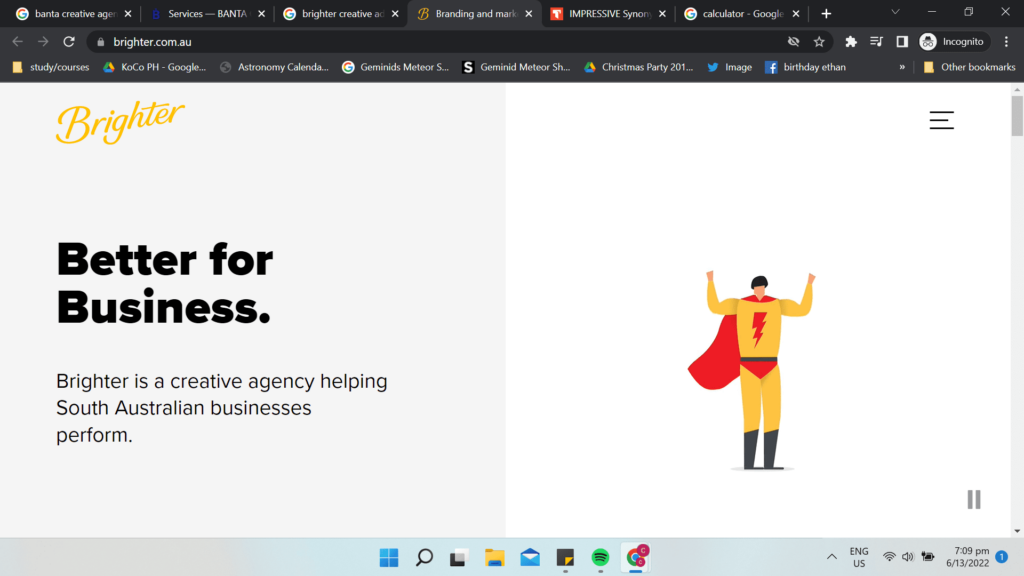Open File Explorer from taskbar
This screenshot has height=576, width=1024.
tap(494, 557)
